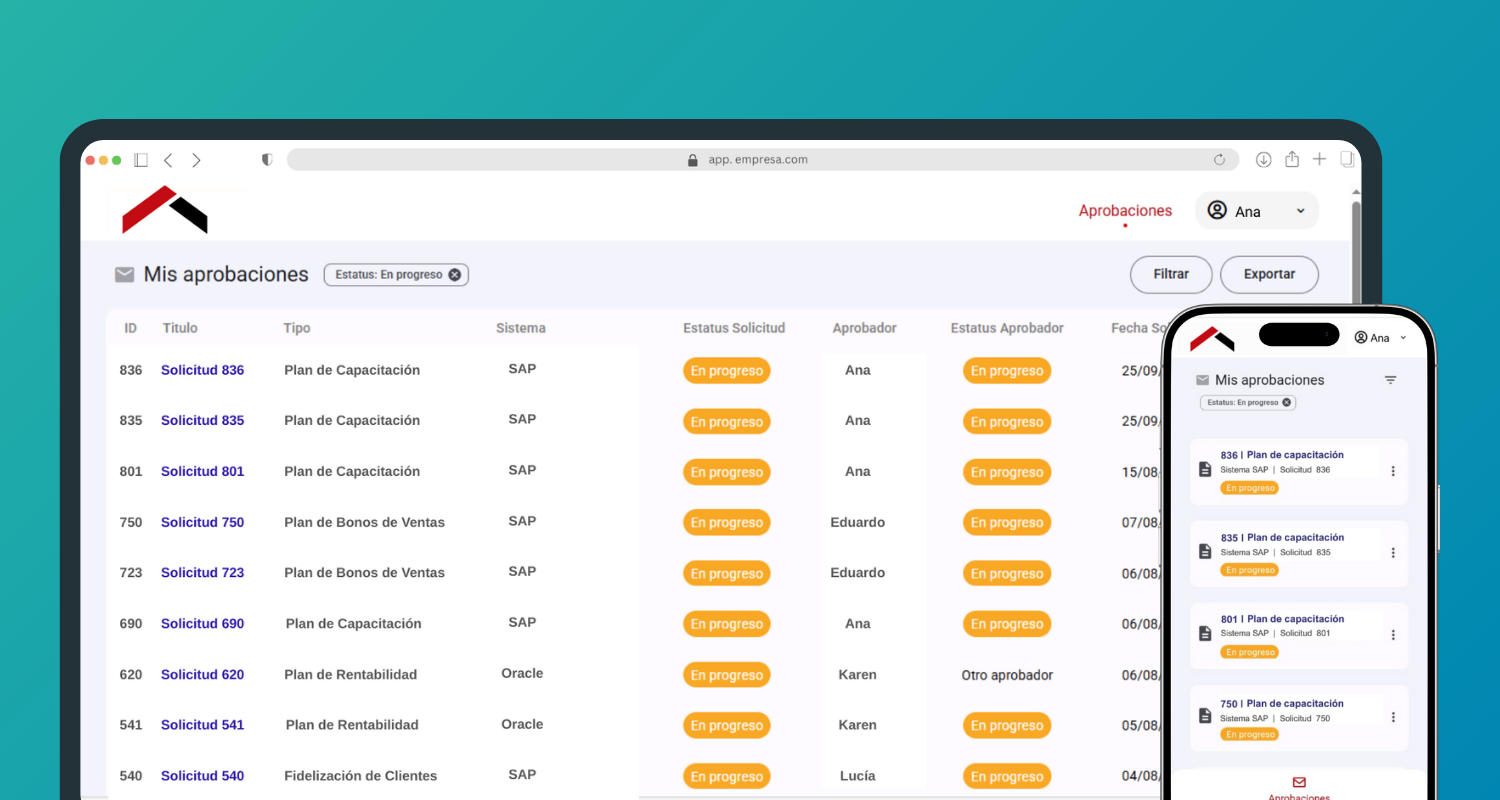Remove the desktop 'Estatus: En progreso' filter chip
This screenshot has width=1500, height=800.
coord(455,275)
